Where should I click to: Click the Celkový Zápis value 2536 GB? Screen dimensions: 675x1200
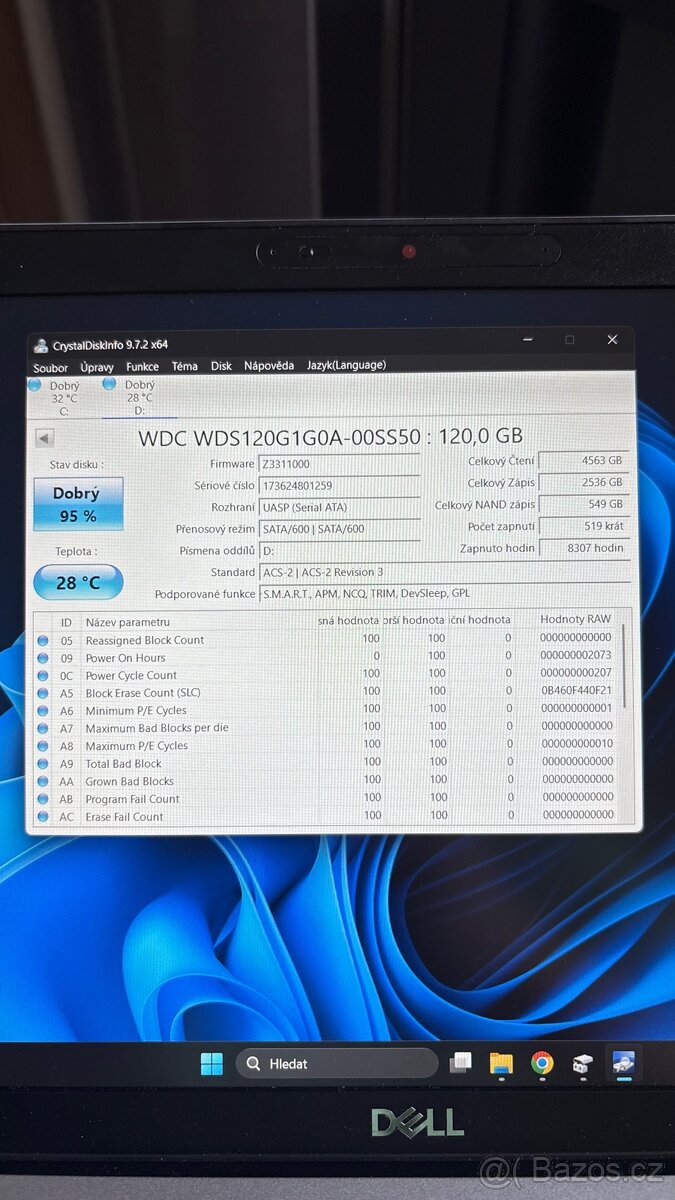[584, 483]
